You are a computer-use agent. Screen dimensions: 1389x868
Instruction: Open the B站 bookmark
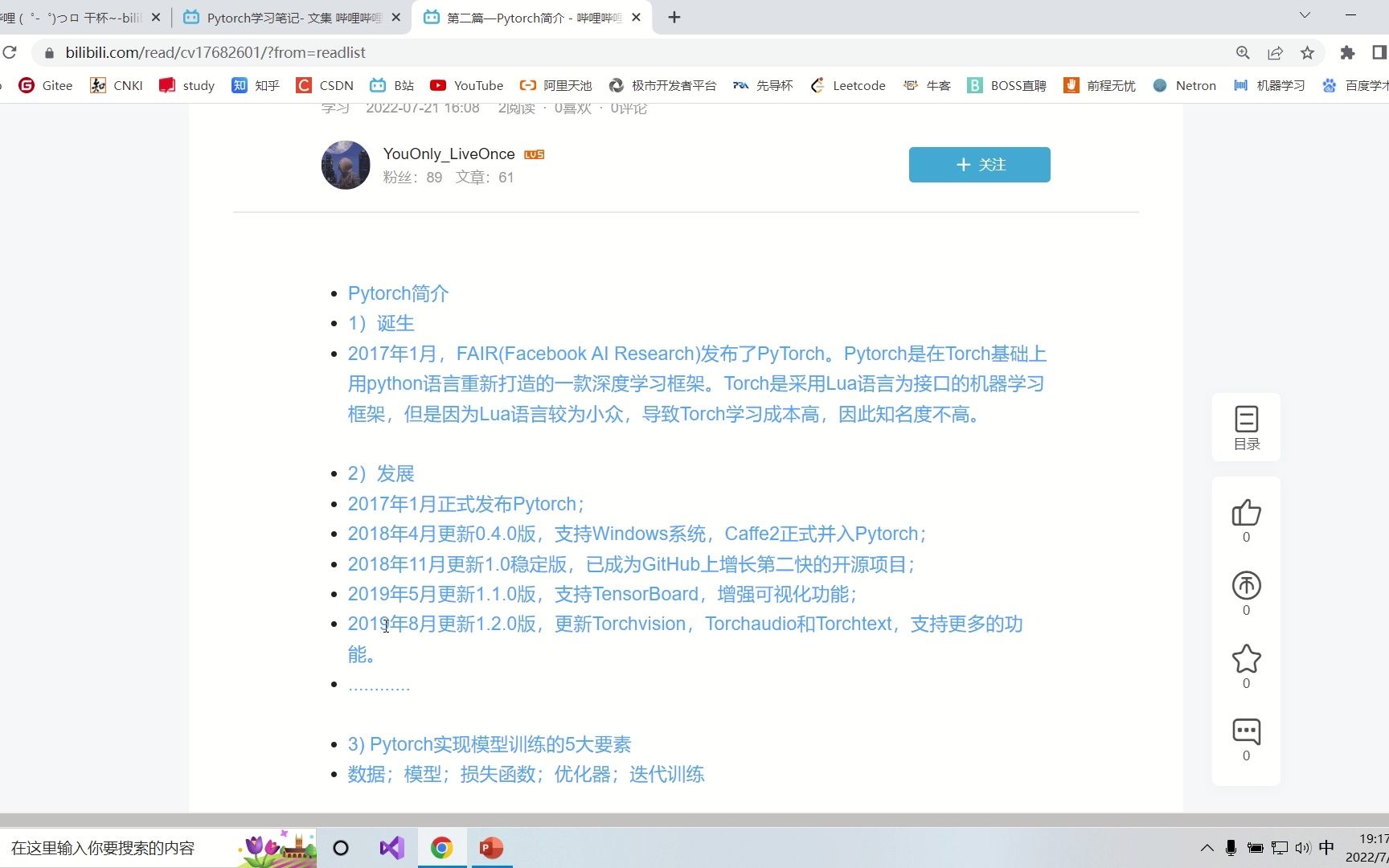[391, 85]
